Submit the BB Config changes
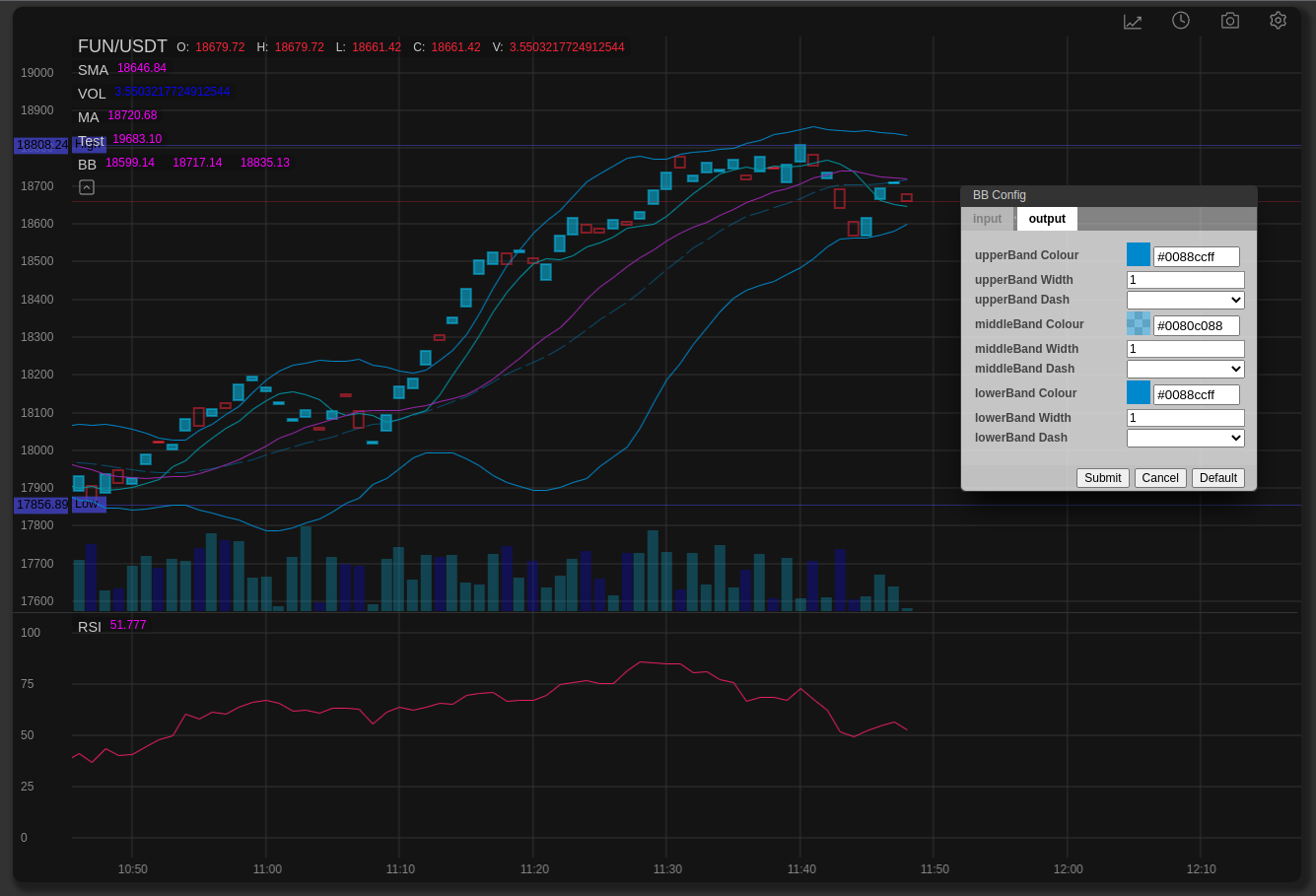This screenshot has width=1316, height=896. coord(1102,478)
